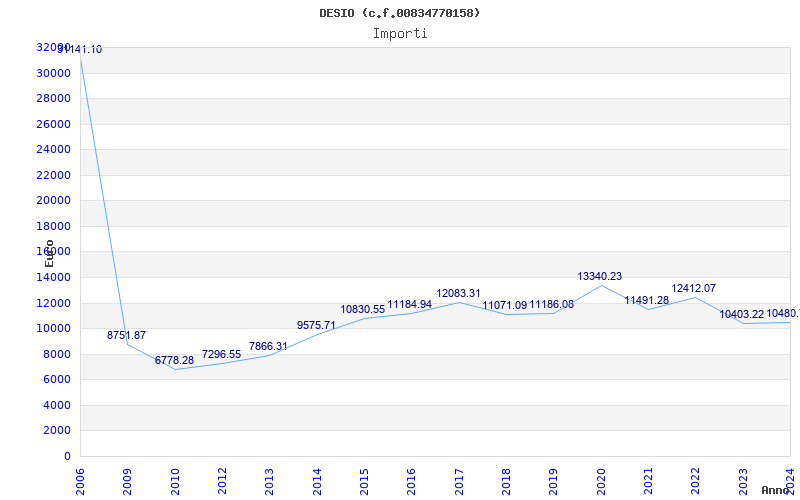The height and width of the screenshot is (500, 800).
Task: Select the 11184.94 data label
Action: (x=410, y=304)
